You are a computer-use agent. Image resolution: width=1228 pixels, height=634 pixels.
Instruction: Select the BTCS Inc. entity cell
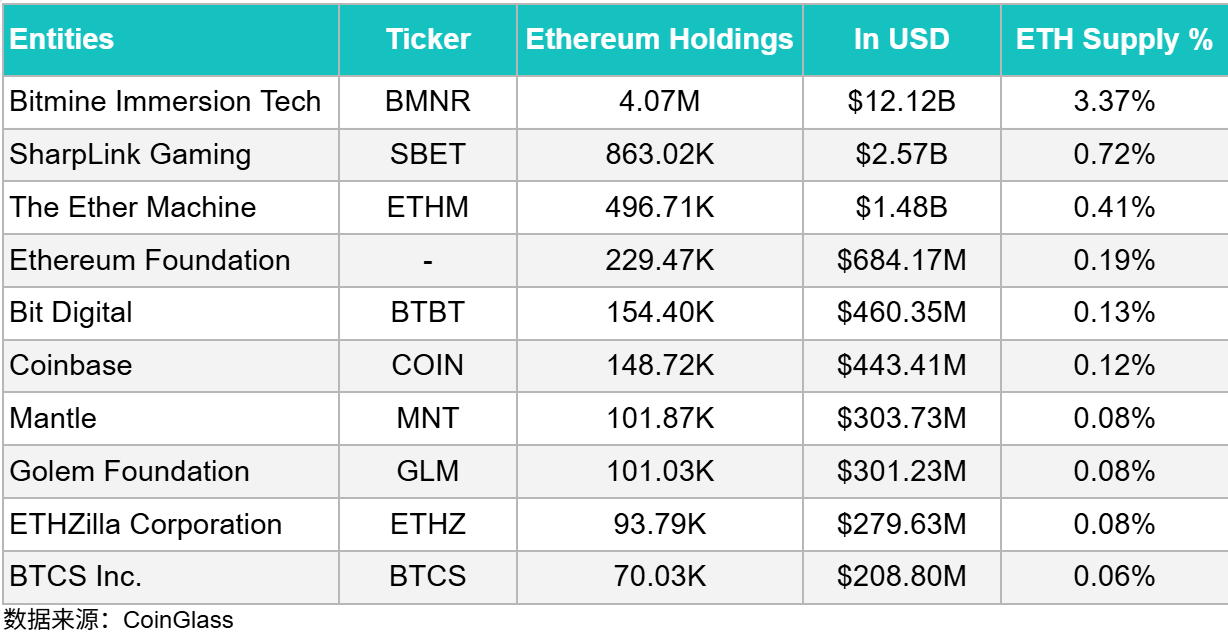point(76,577)
